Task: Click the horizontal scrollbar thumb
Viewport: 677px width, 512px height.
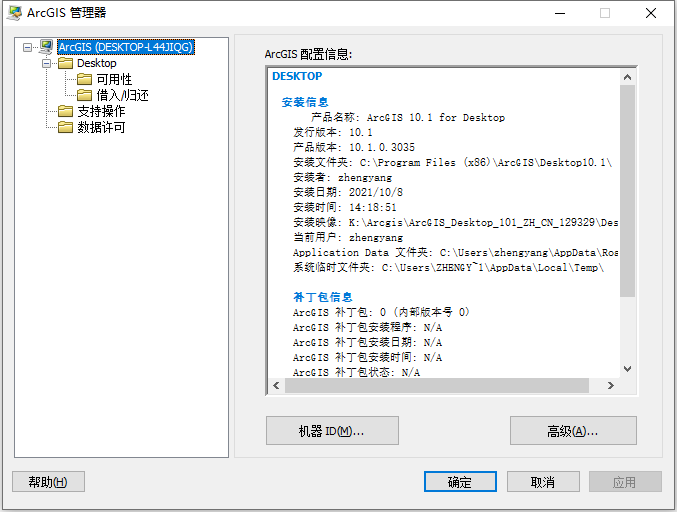Action: tap(437, 385)
